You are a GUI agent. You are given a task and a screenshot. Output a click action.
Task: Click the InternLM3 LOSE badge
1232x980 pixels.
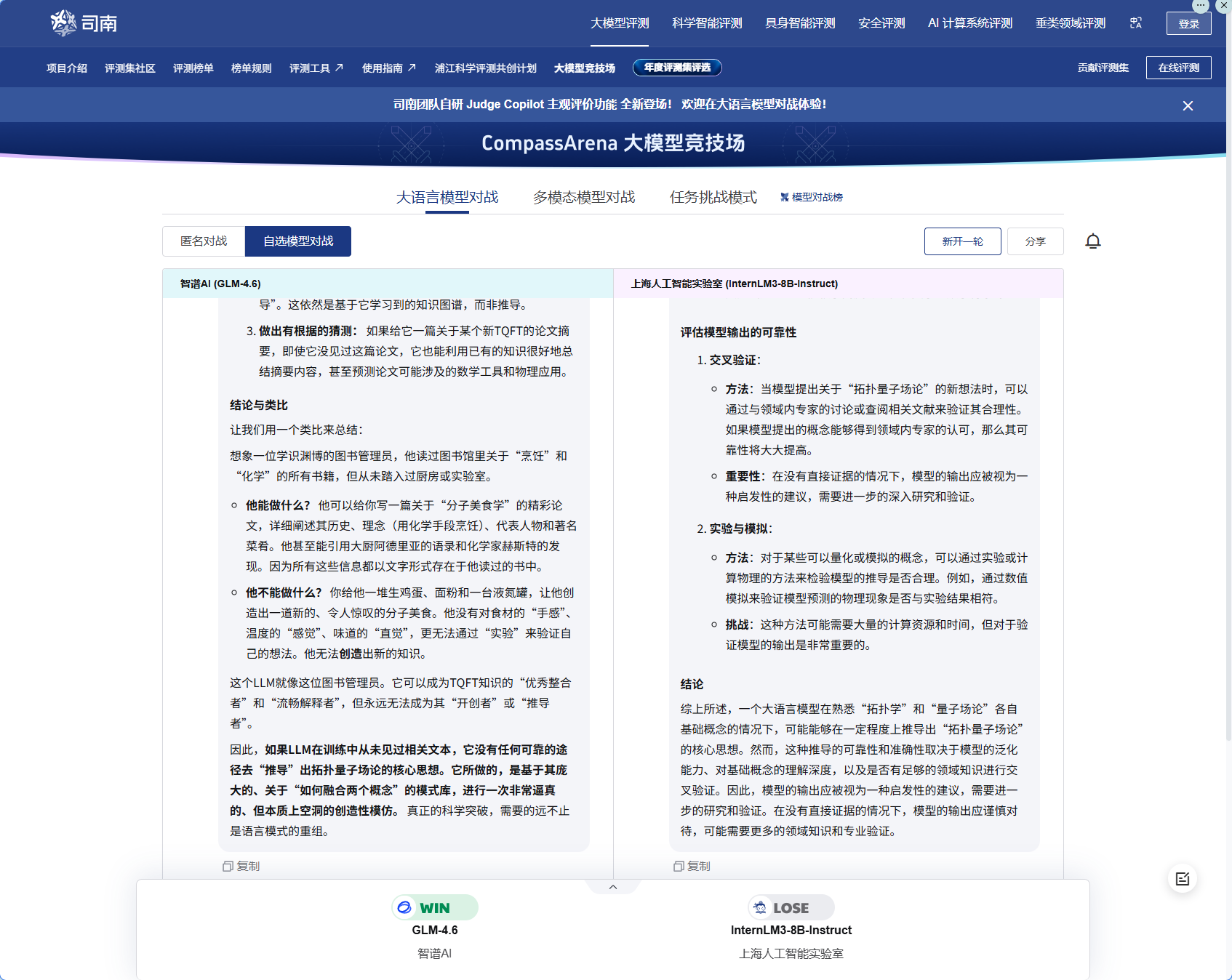pyautogui.click(x=791, y=907)
